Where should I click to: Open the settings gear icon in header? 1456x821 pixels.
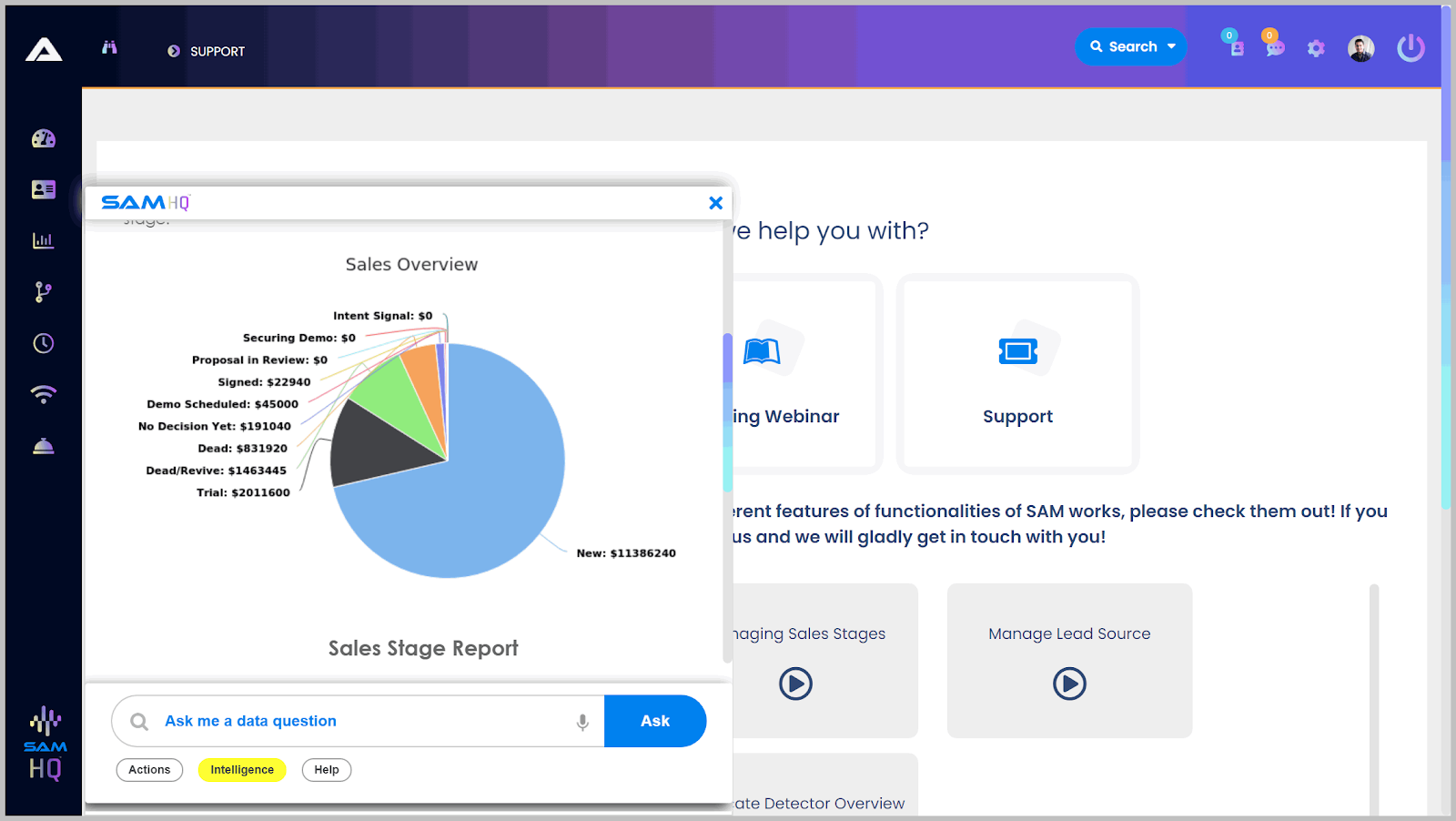coord(1316,48)
